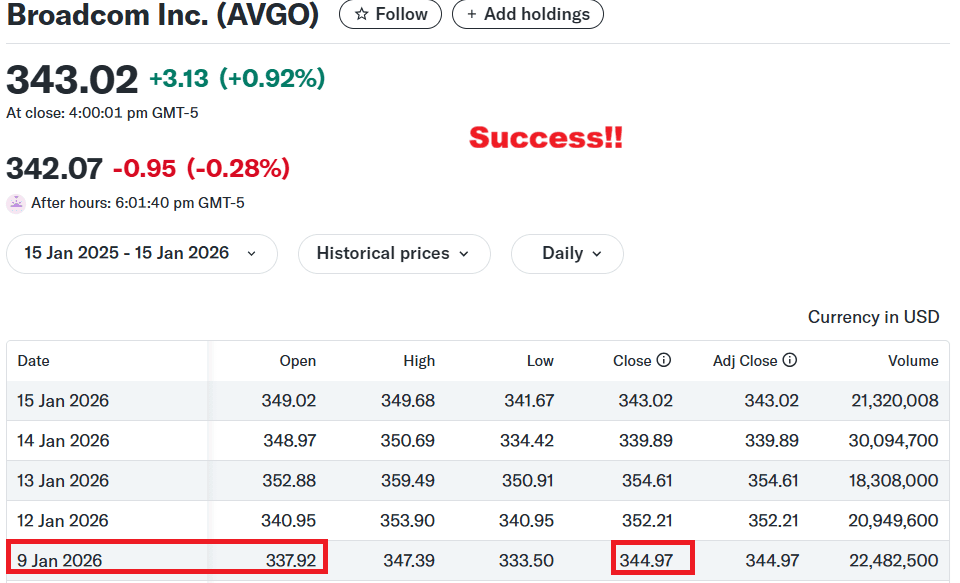The height and width of the screenshot is (583, 960).
Task: Click the info icon beside Close header
Action: (663, 360)
